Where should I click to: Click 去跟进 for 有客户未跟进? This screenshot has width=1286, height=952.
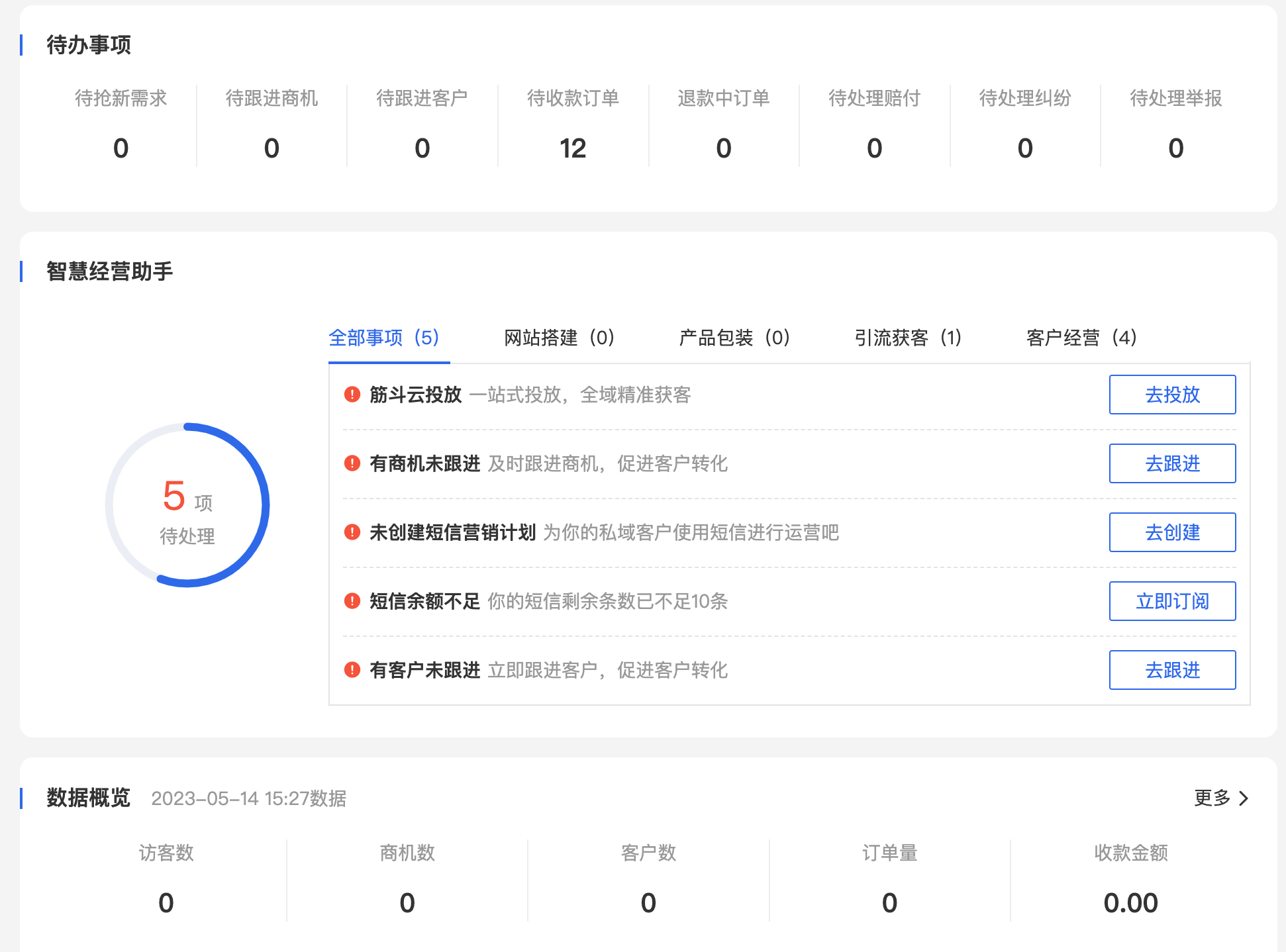click(x=1172, y=670)
